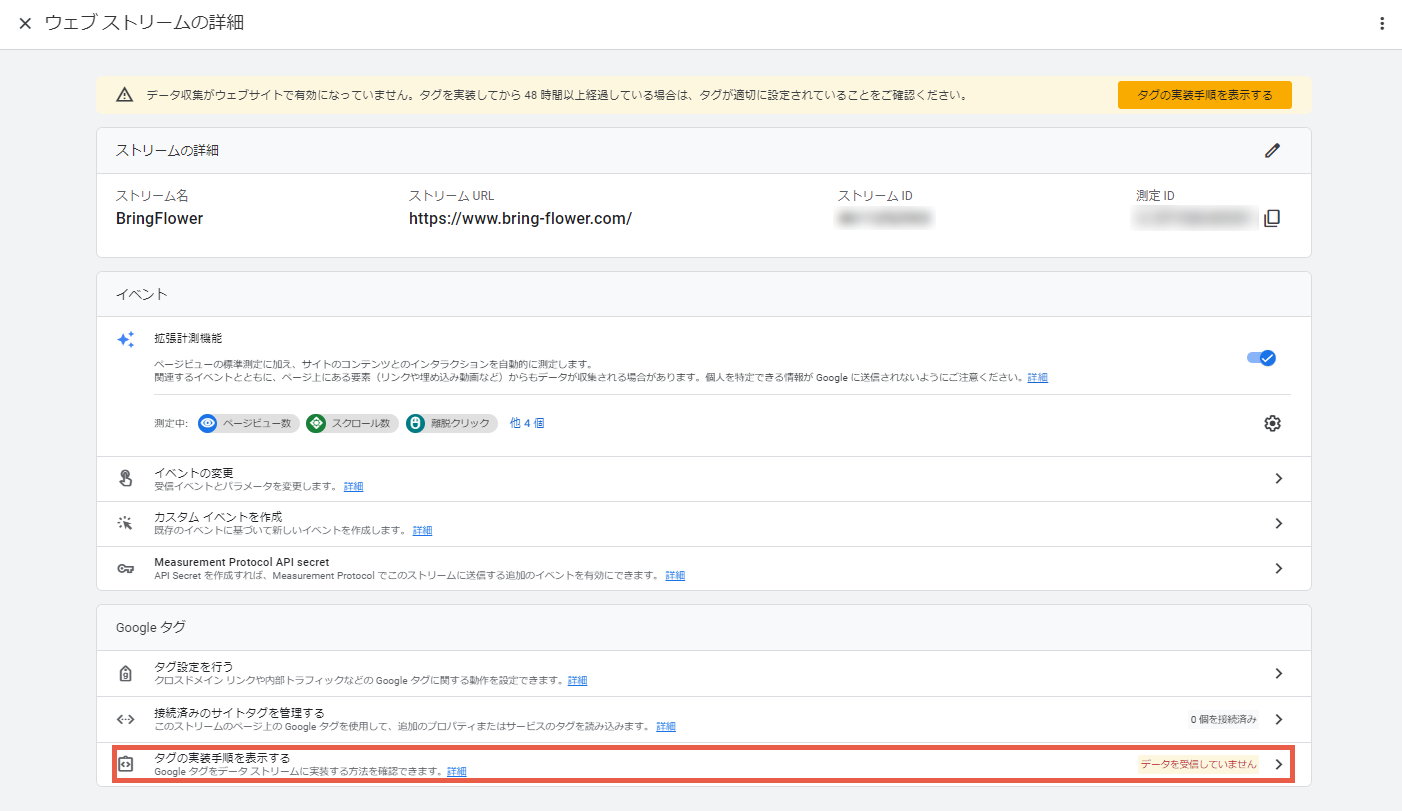Open the three-dot more options menu
This screenshot has width=1402, height=811.
(1382, 23)
